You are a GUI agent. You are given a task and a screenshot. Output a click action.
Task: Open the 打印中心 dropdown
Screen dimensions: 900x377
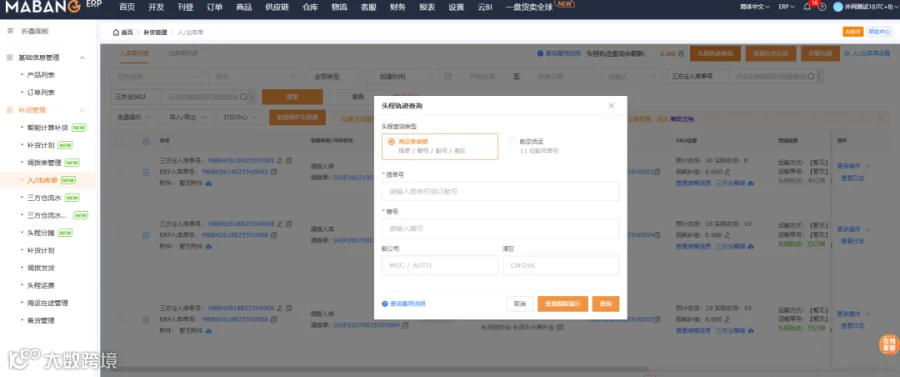(239, 117)
